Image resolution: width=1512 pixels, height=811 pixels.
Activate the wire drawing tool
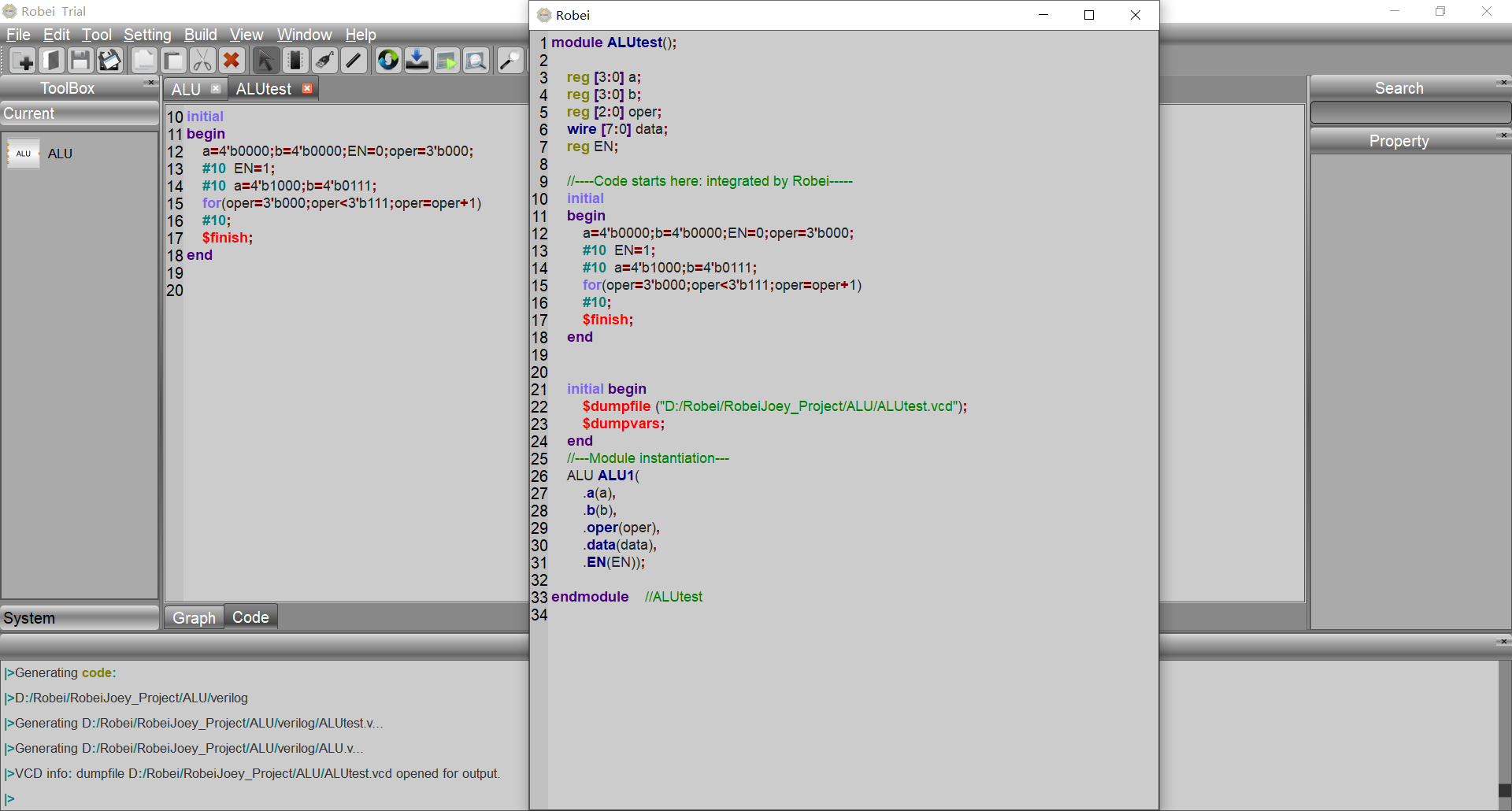[x=354, y=60]
